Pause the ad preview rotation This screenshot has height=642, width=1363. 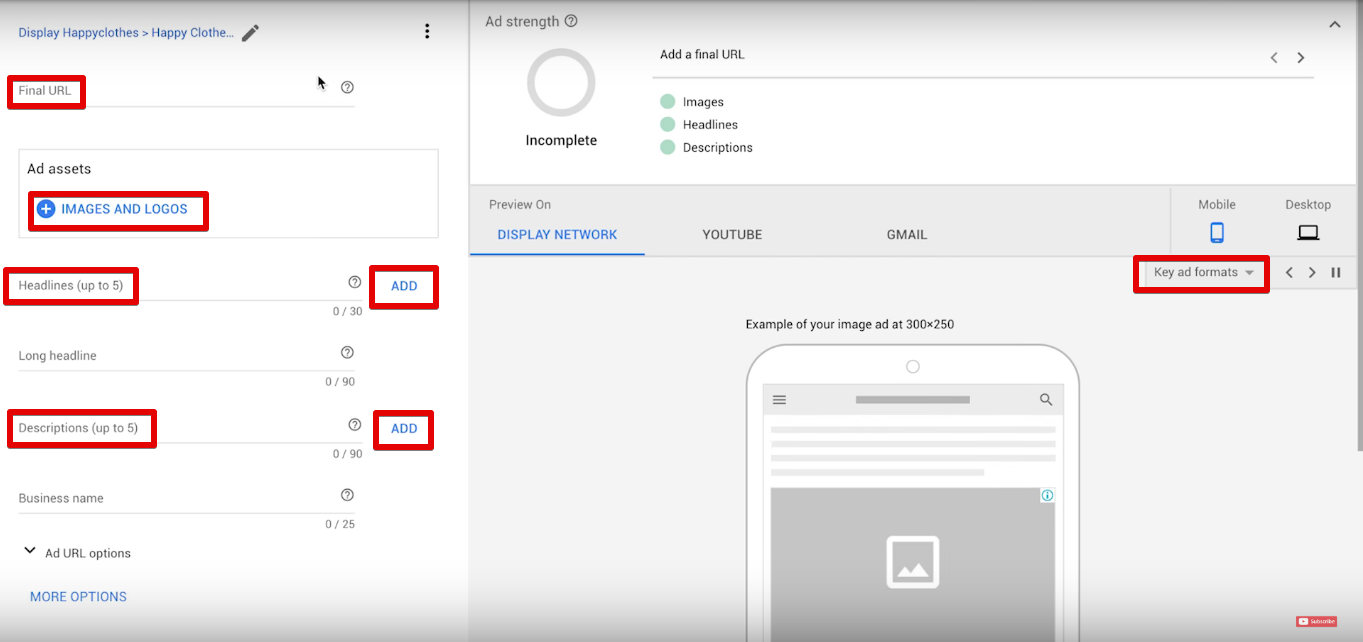tap(1336, 272)
